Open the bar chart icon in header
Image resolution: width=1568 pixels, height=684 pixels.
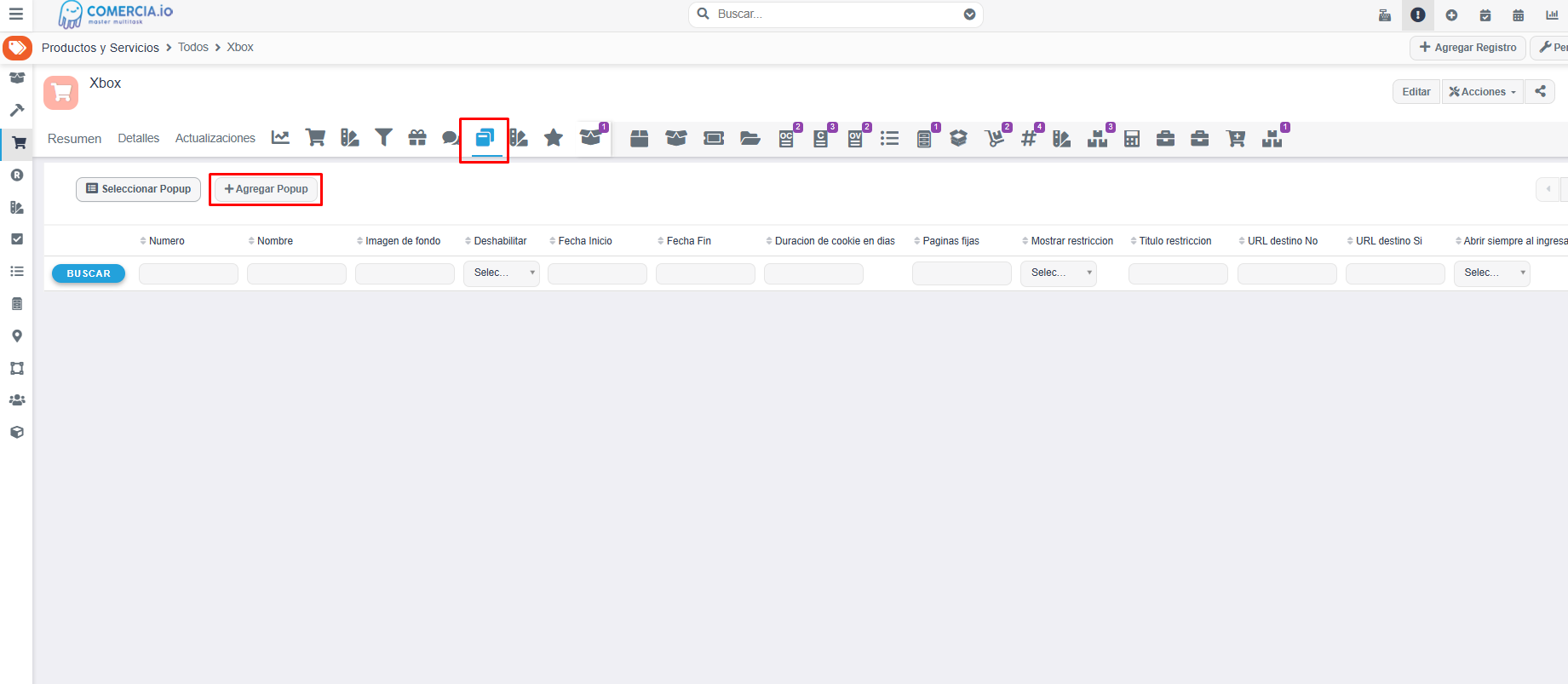[x=1552, y=15]
